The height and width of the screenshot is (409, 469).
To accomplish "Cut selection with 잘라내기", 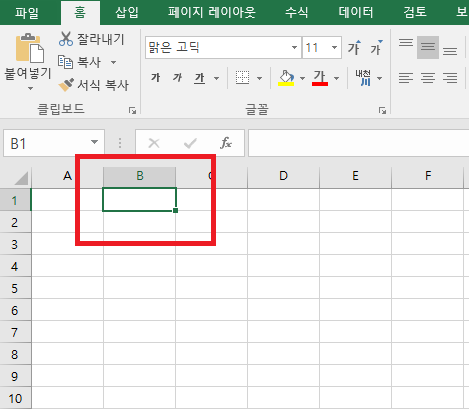I will 92,39.
